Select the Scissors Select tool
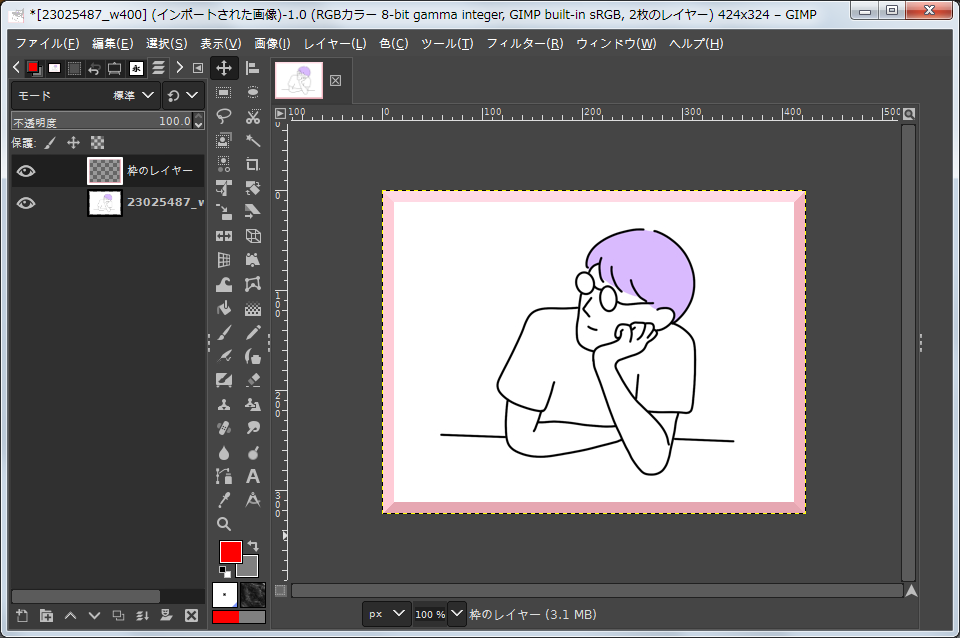Viewport: 960px width, 638px height. pos(252,116)
